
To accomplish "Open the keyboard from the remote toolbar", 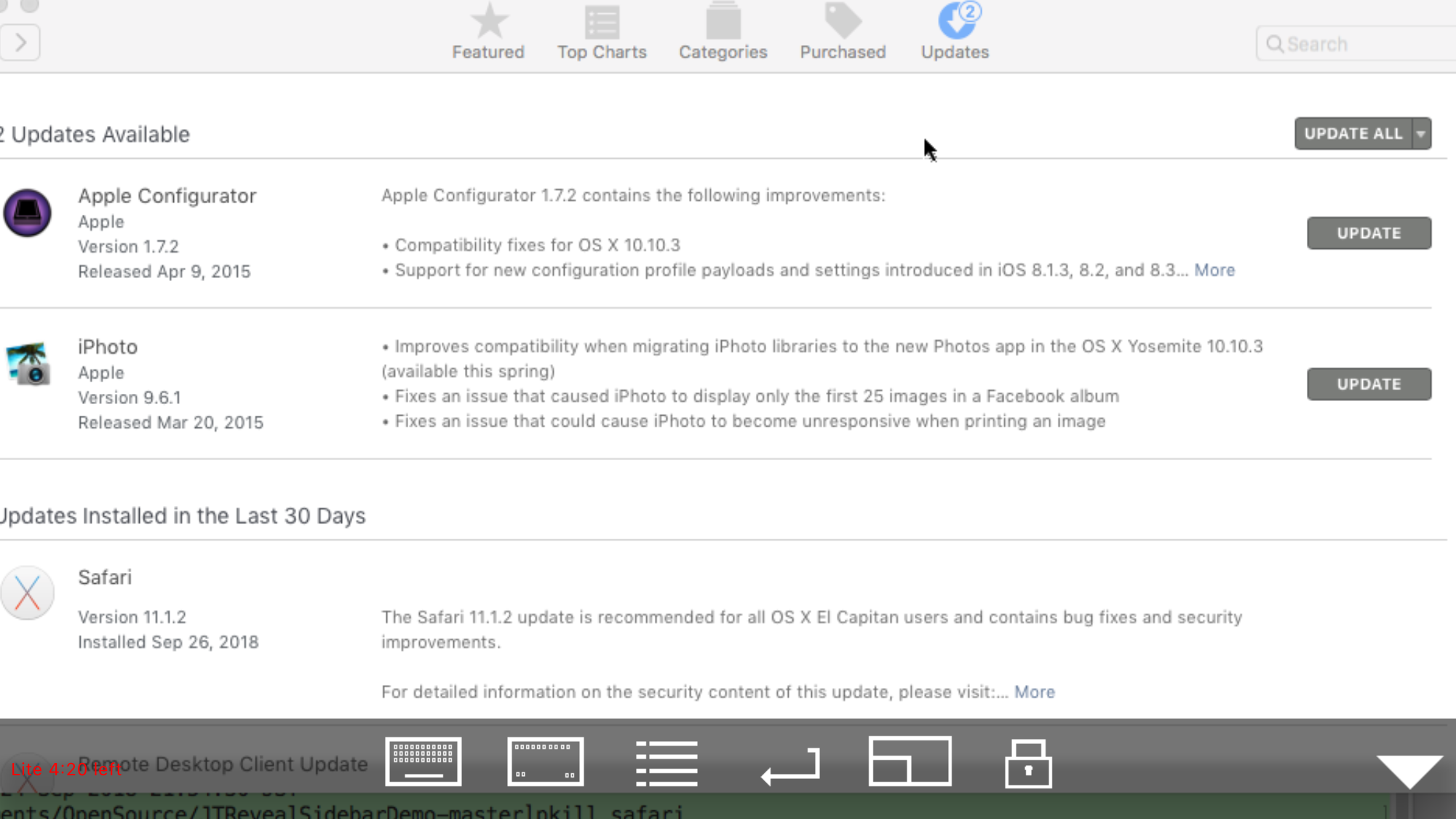I will coord(423,761).
